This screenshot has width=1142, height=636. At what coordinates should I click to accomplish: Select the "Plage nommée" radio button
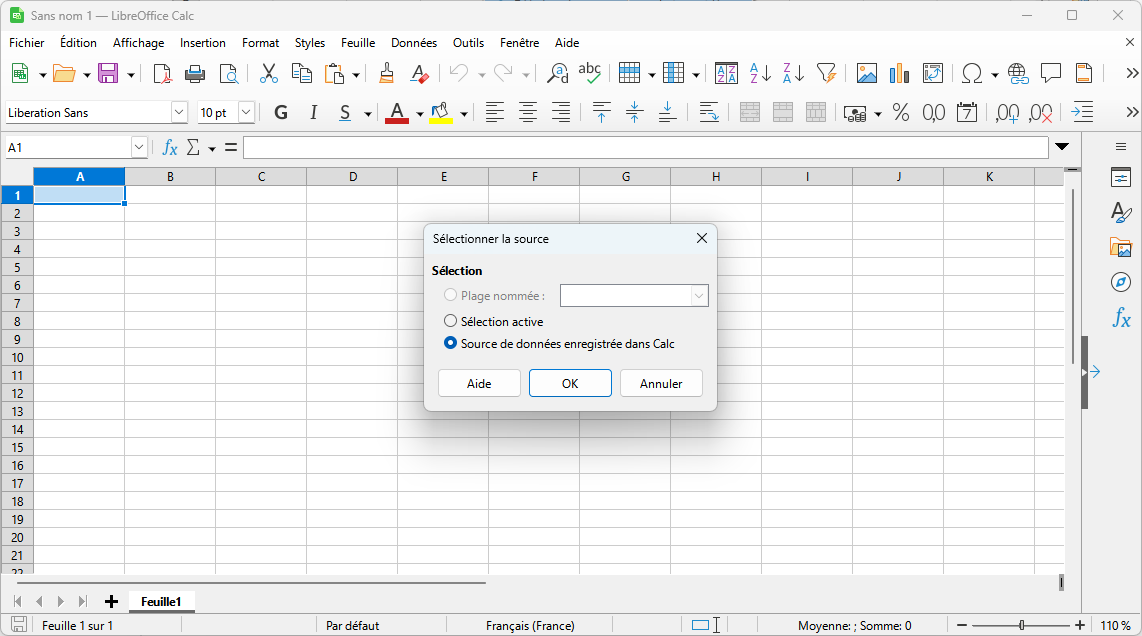[x=451, y=295]
